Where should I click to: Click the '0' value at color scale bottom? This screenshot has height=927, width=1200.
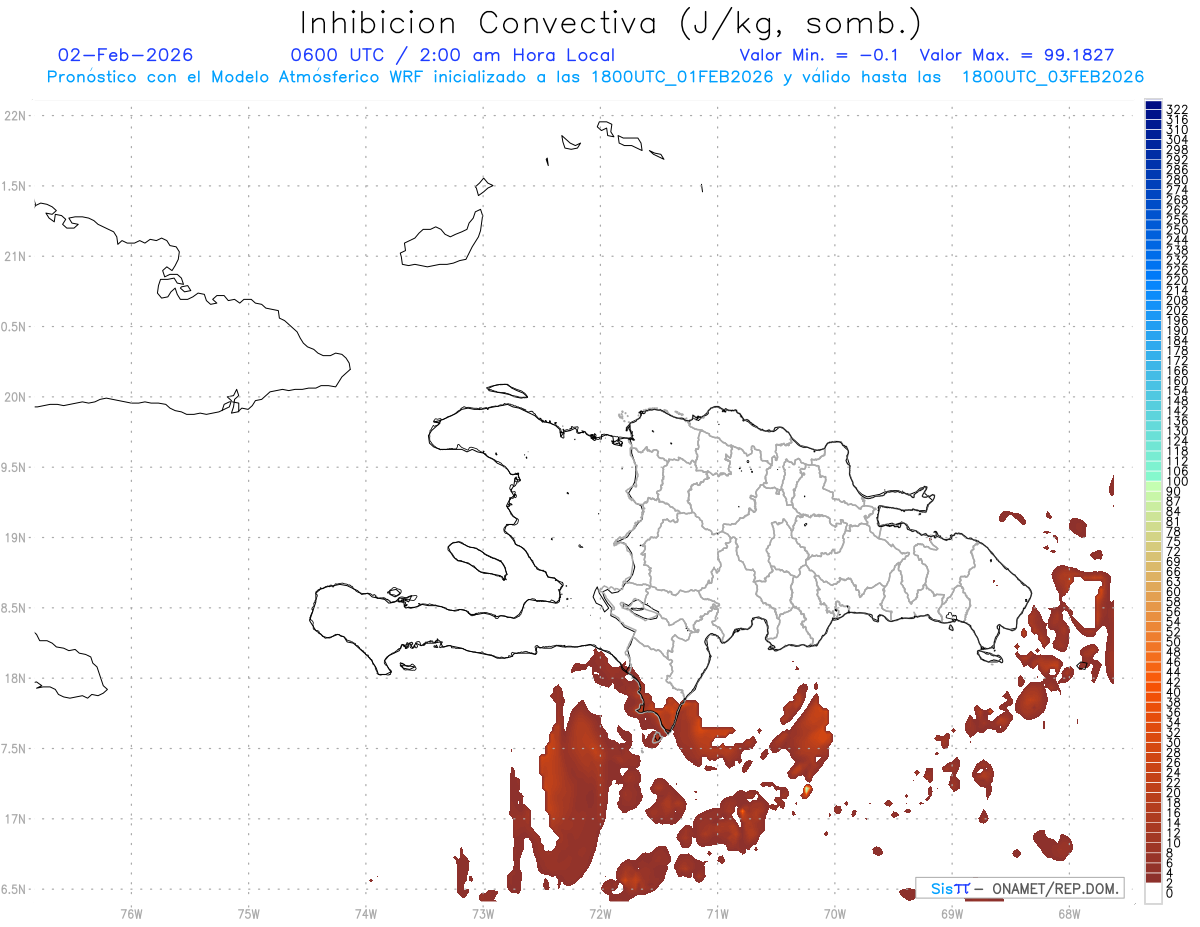point(1170,891)
